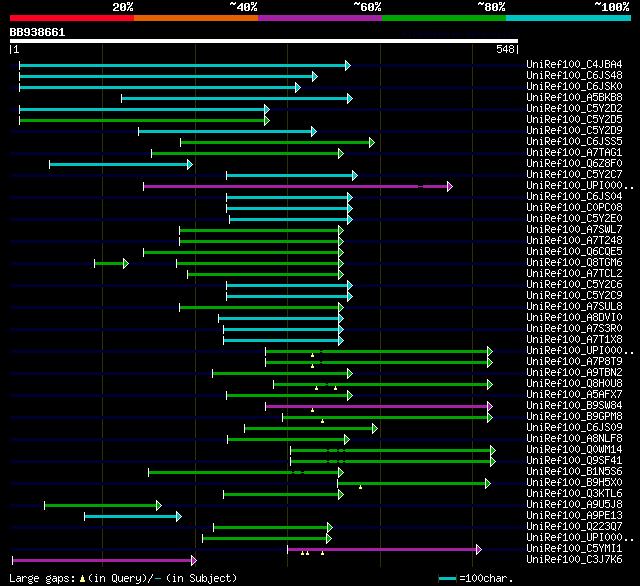Click the UniRef100_B9H5X0 text label
640x586 pixels.
[x=574, y=483]
